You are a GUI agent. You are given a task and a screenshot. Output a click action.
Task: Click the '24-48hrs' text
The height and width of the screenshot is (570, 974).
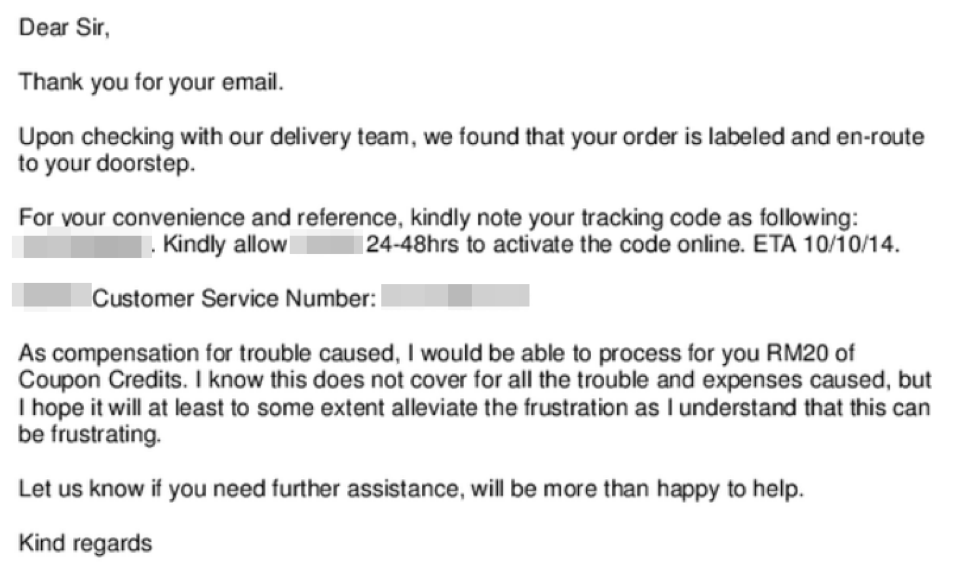click(x=412, y=245)
